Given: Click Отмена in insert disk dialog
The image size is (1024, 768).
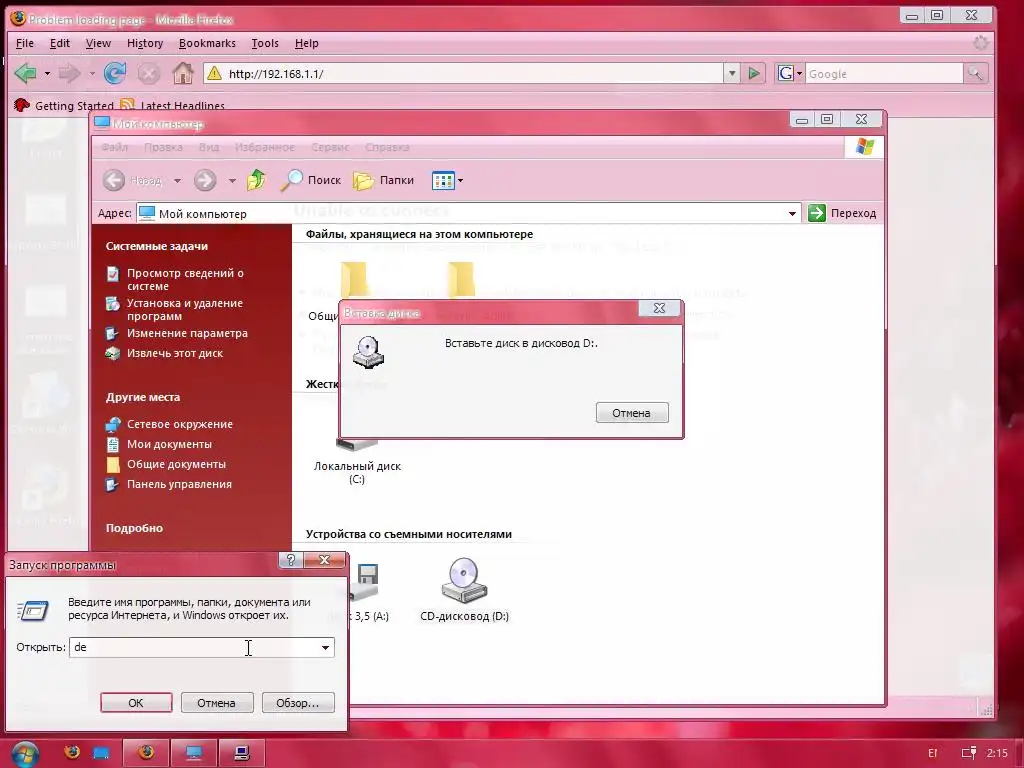Looking at the screenshot, I should pyautogui.click(x=632, y=413).
